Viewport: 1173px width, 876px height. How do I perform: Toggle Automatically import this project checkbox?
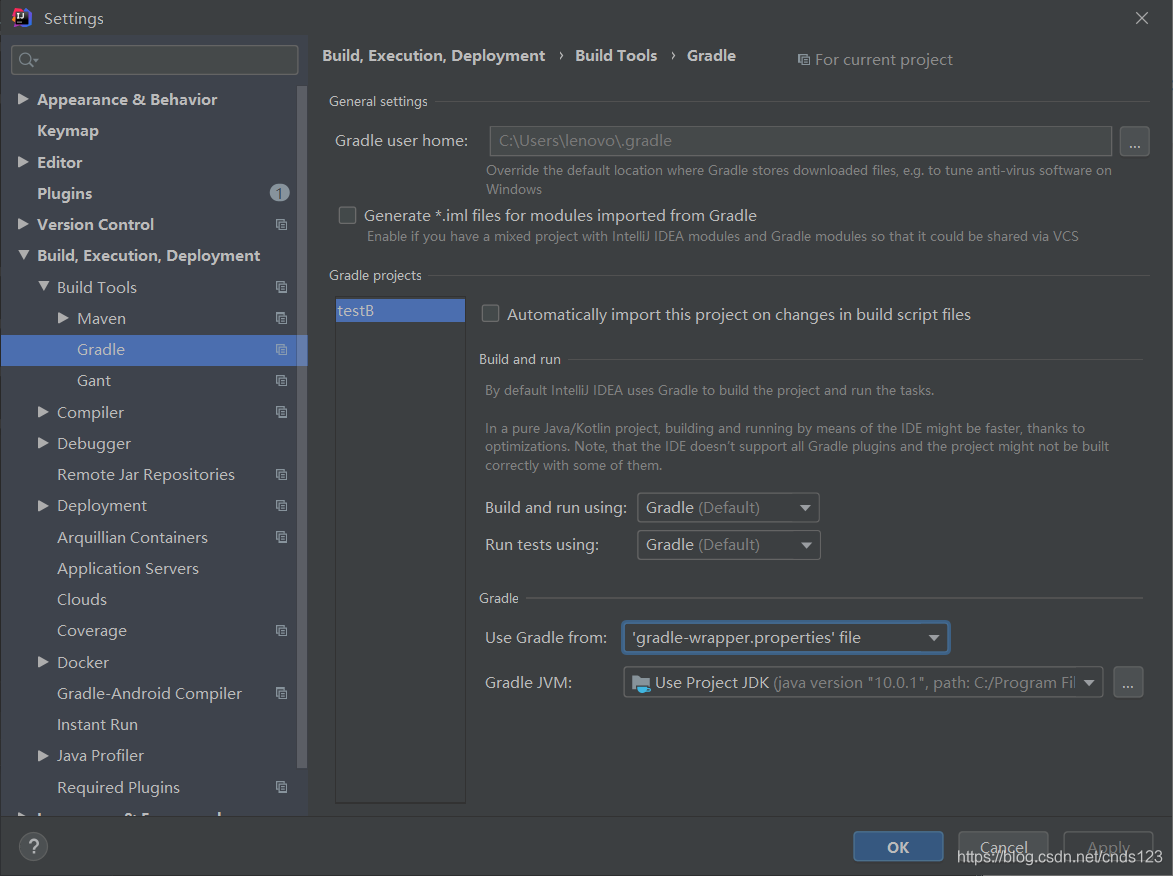click(x=491, y=313)
